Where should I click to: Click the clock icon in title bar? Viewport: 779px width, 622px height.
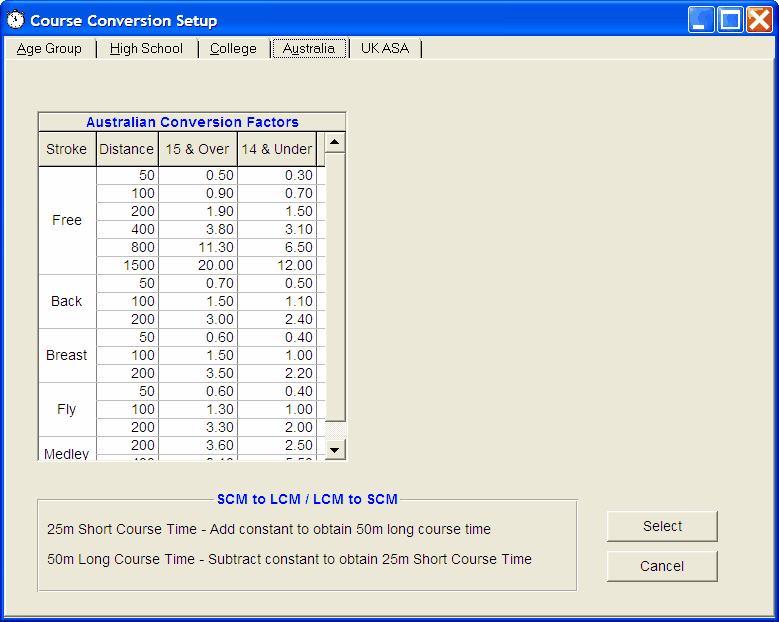click(x=16, y=20)
